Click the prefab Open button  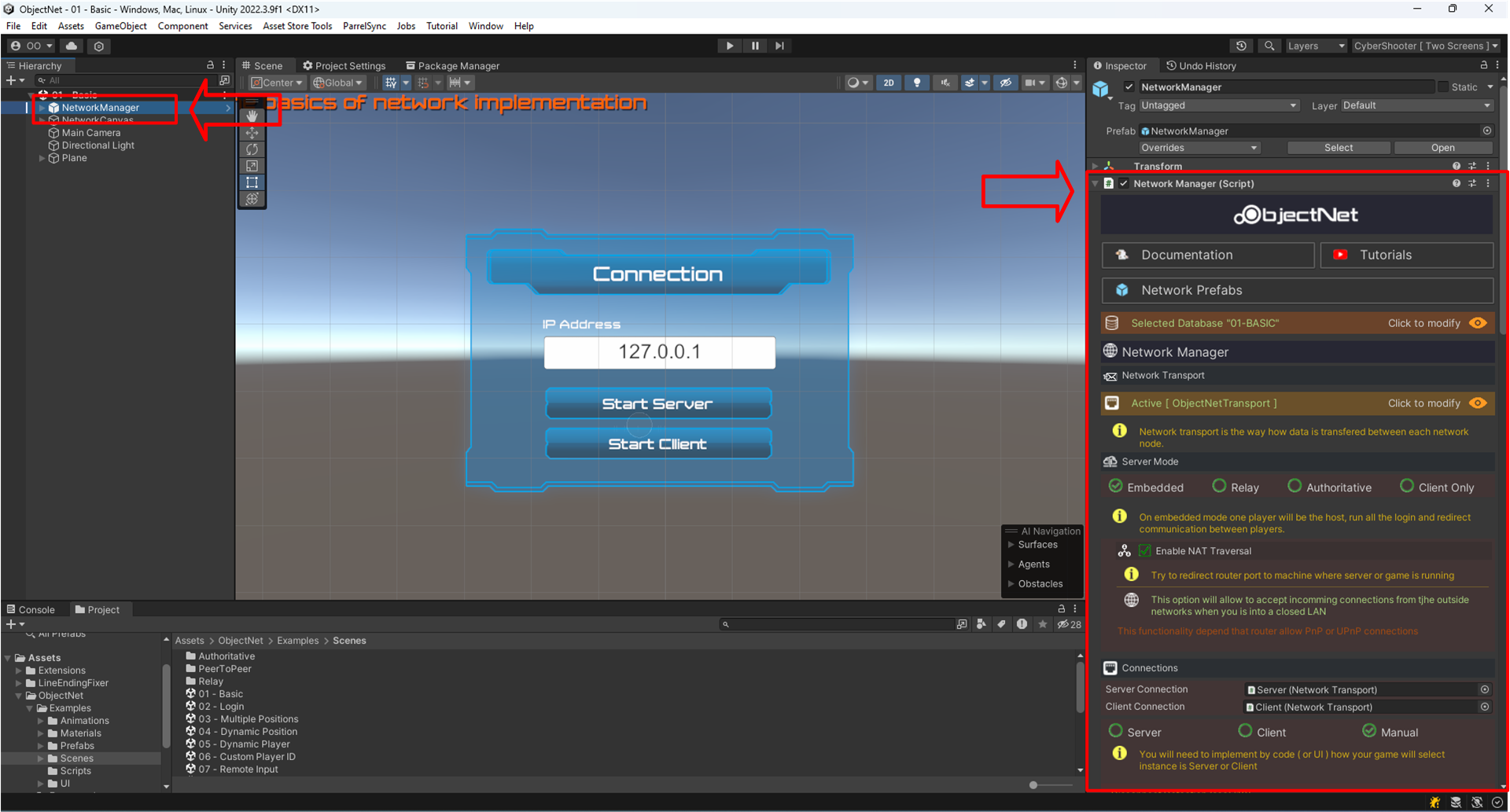click(1443, 148)
